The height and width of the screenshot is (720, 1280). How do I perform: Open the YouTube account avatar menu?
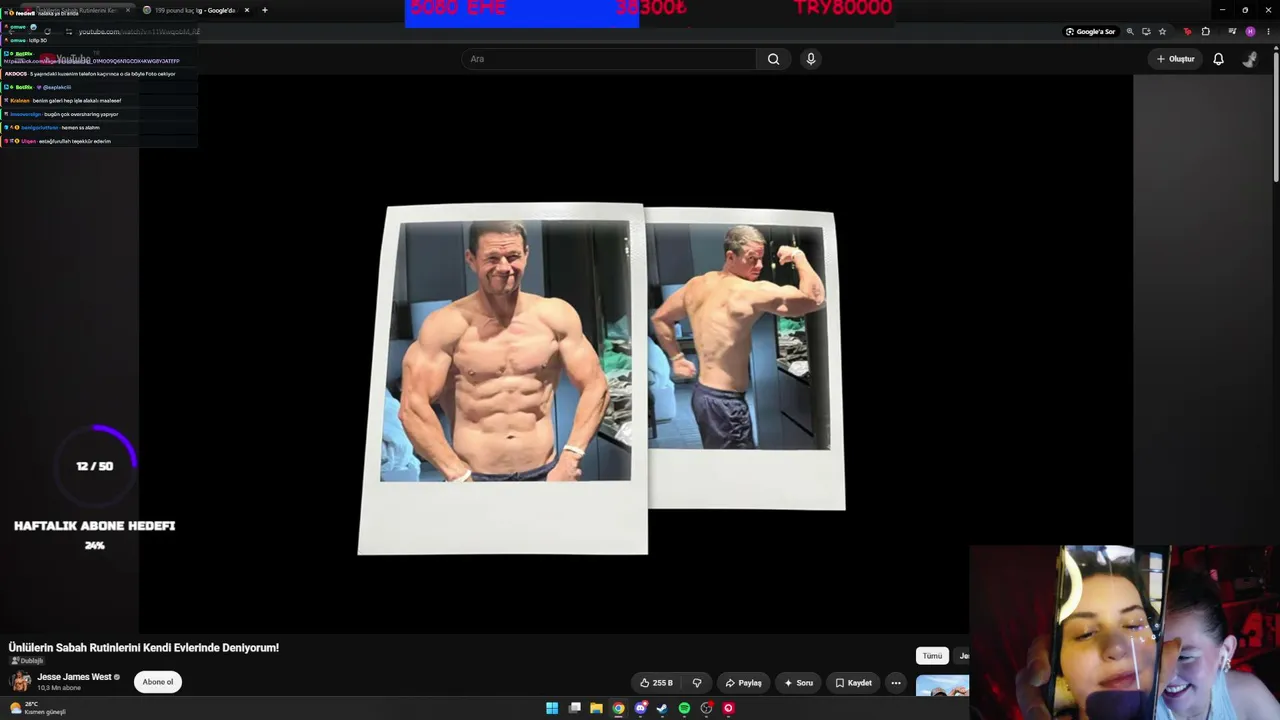coord(1250,59)
